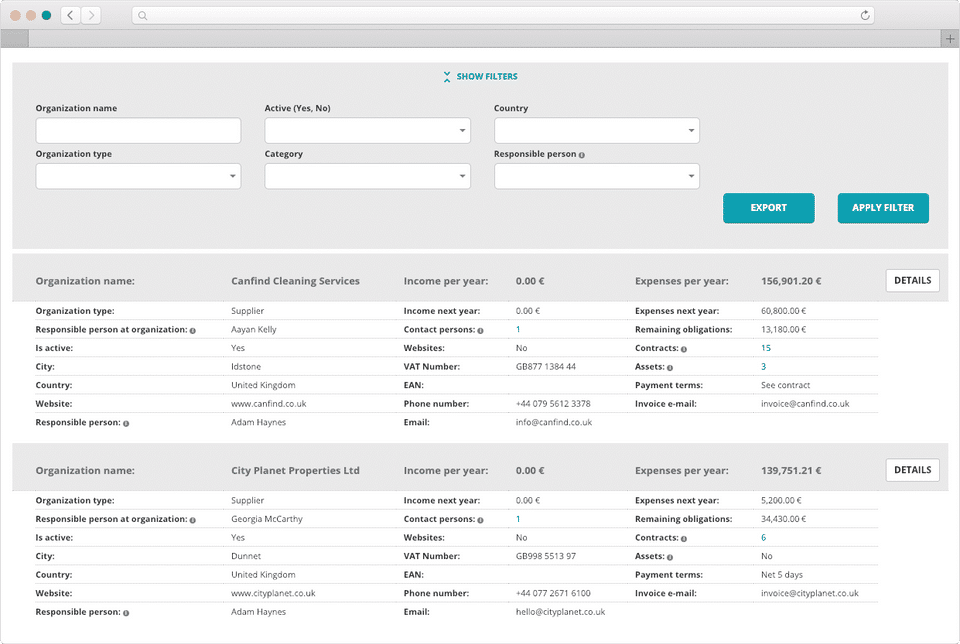Click website www.cityplanet.co.uk

[273, 593]
